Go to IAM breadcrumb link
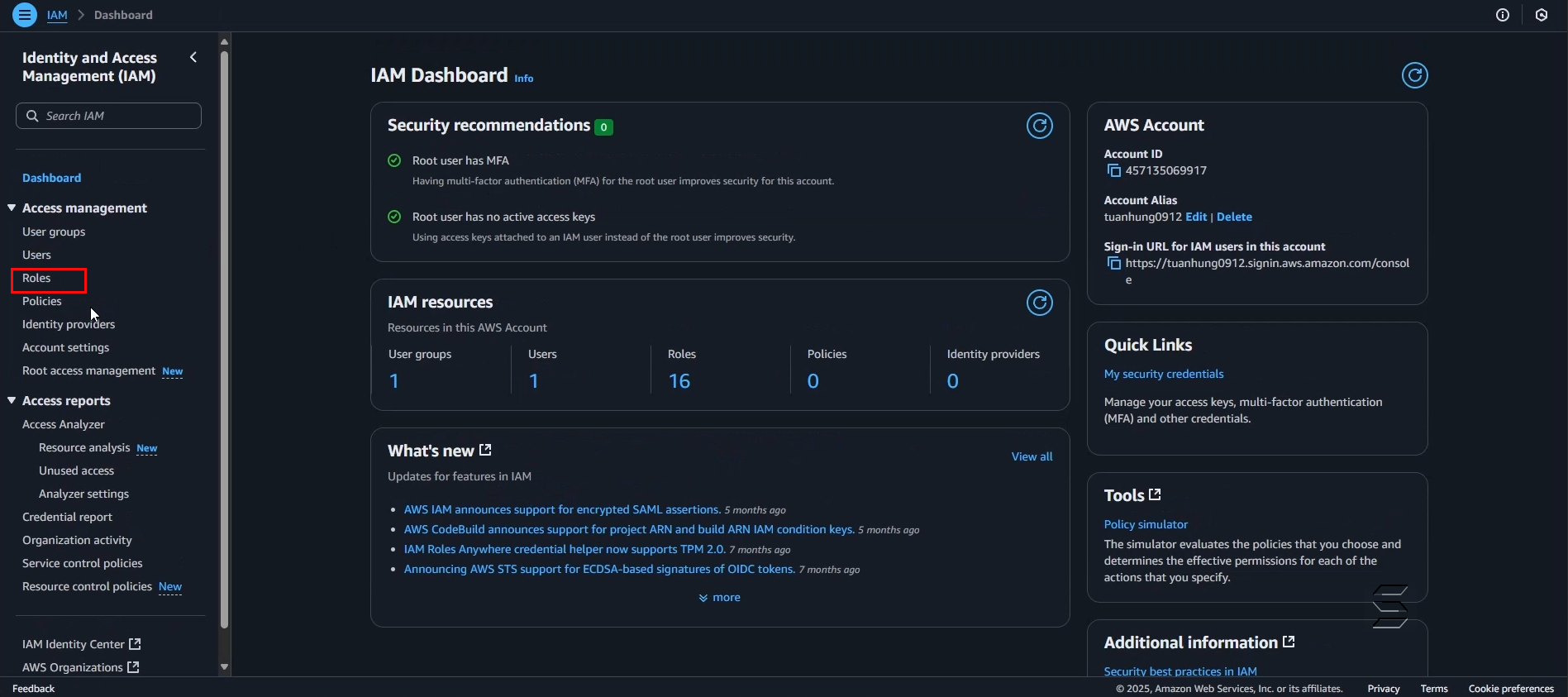This screenshot has height=697, width=1568. point(57,15)
